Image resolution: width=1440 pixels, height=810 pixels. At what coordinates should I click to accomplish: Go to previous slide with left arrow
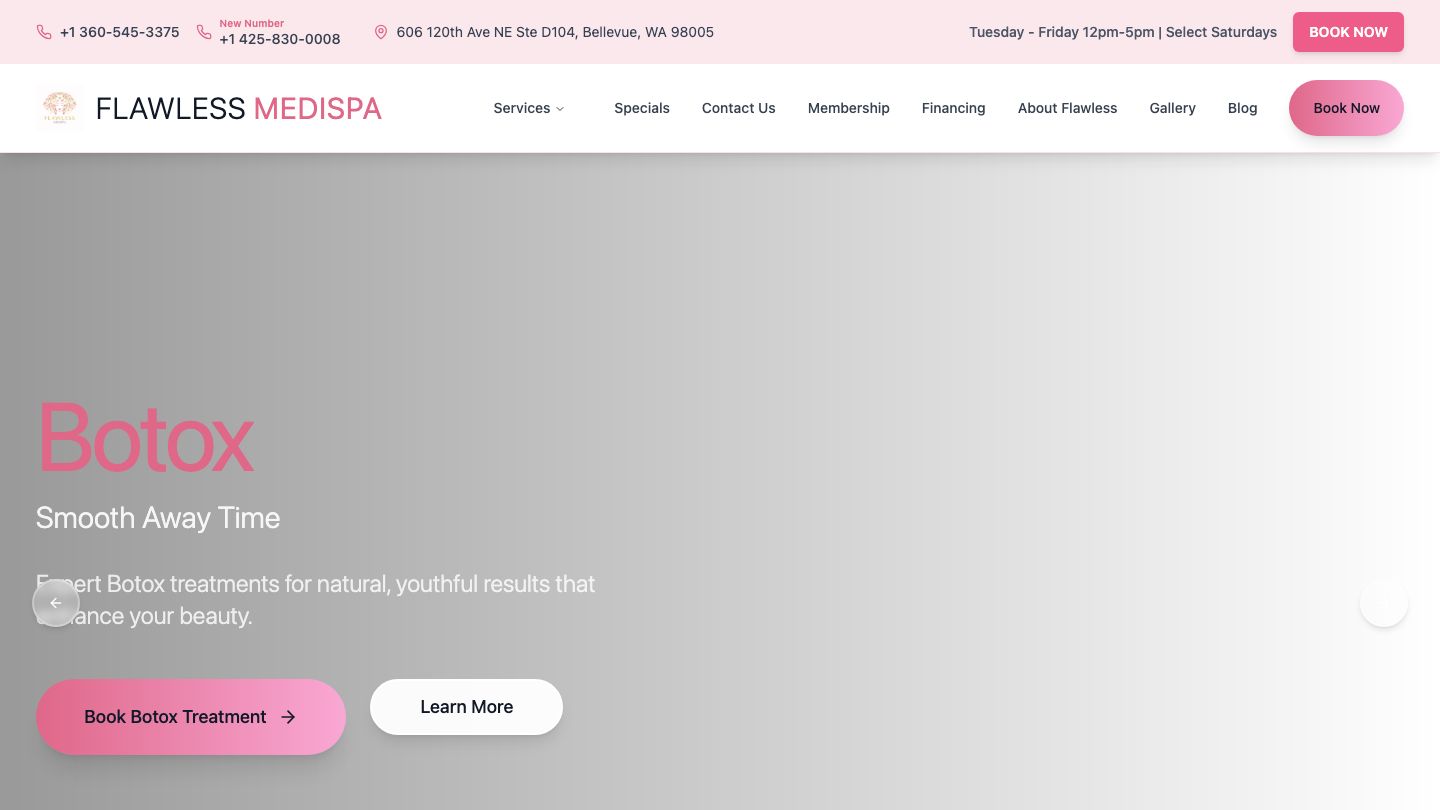click(56, 603)
